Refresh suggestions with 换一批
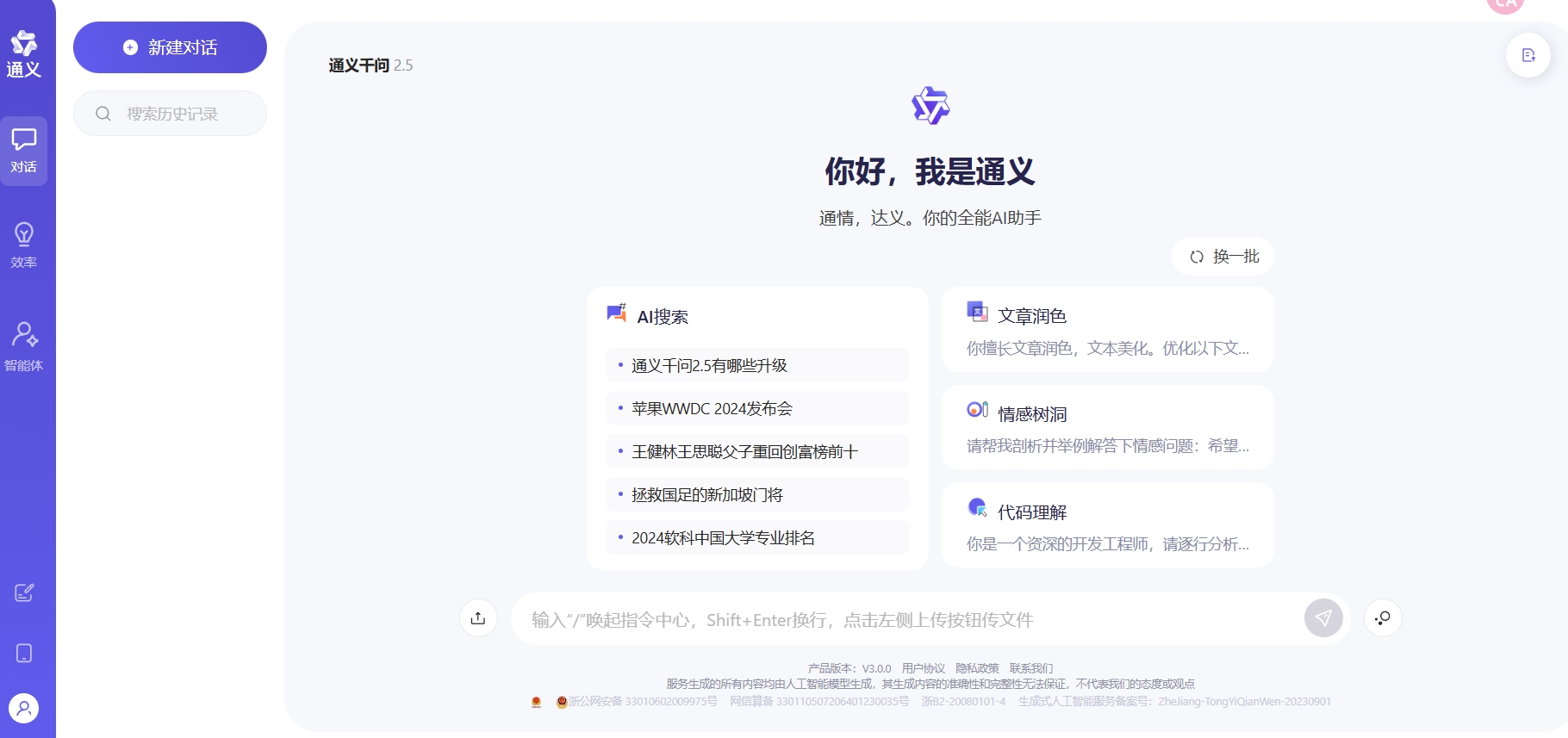 (x=1223, y=257)
